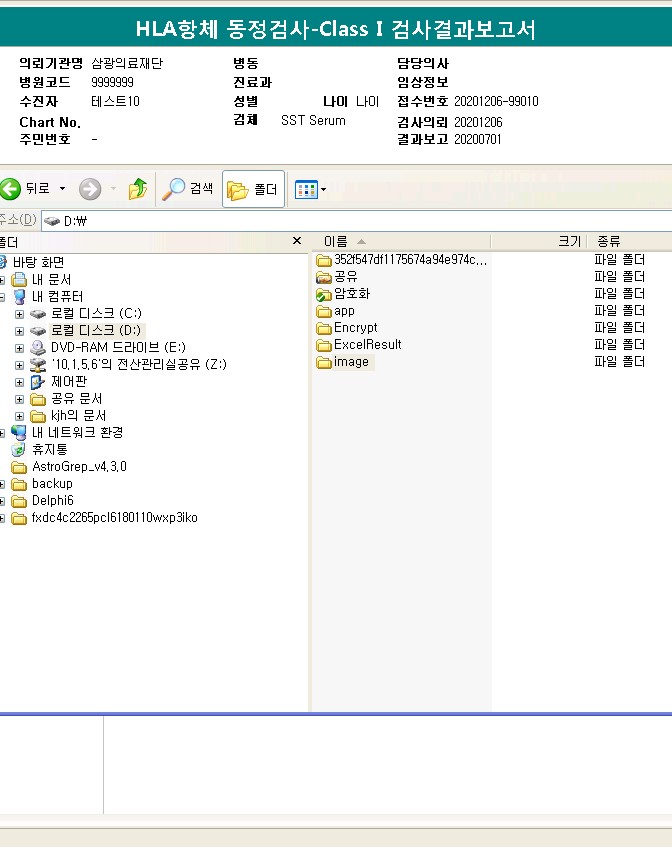
Task: Click the grey Forward arrow icon
Action: [x=90, y=189]
